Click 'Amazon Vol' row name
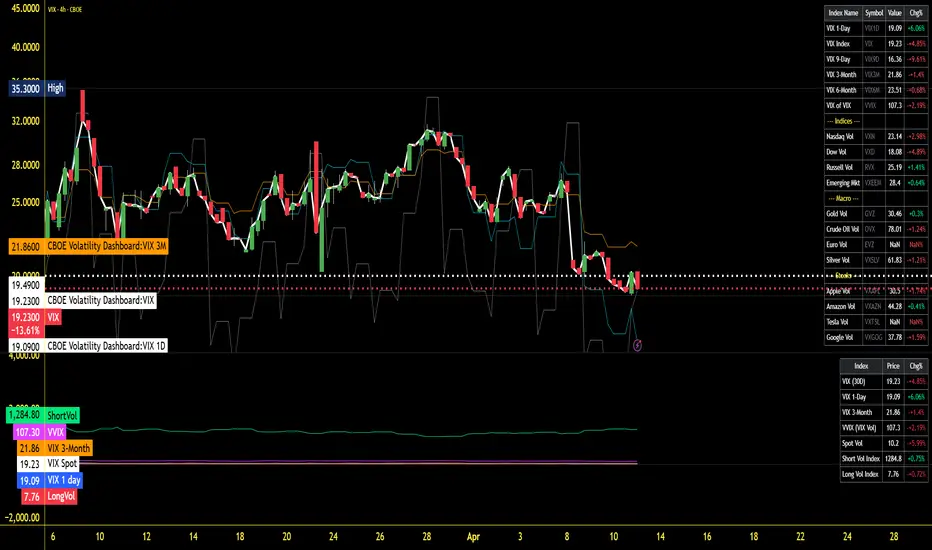 (840, 307)
